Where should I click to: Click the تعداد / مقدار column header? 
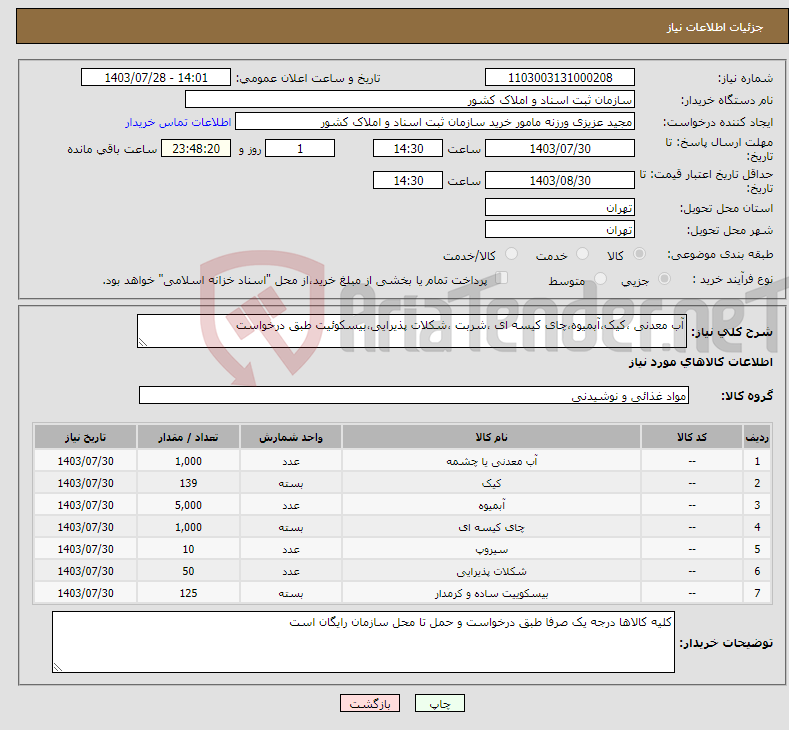coord(188,437)
